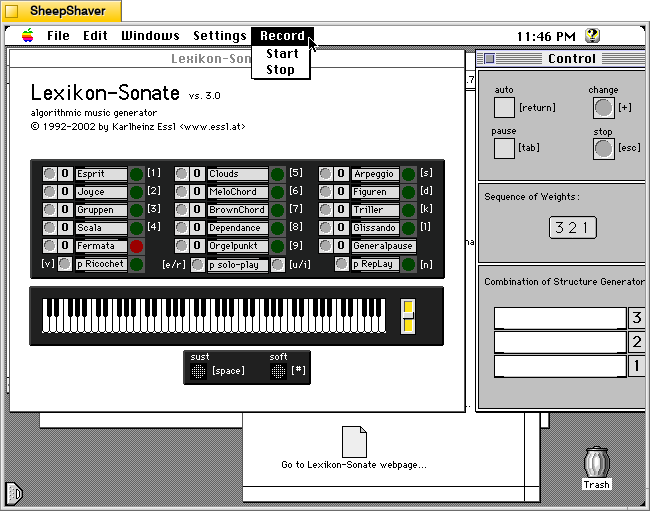Click the green indicator next to Glissando
This screenshot has height=511, width=650.
tap(408, 228)
